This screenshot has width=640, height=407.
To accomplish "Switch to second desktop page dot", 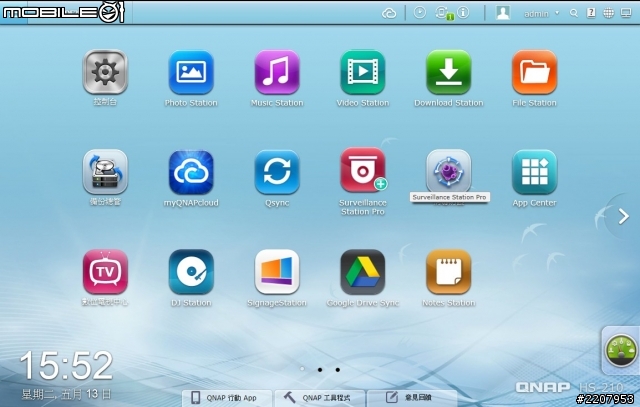I will (320, 369).
